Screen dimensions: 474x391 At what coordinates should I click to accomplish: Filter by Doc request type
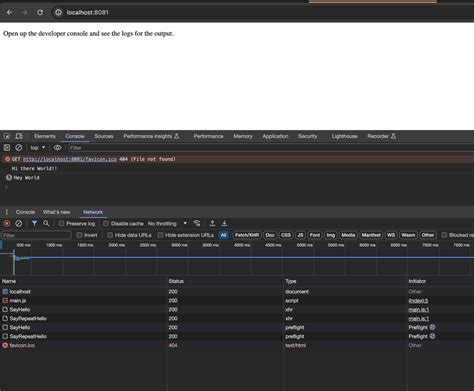click(270, 235)
